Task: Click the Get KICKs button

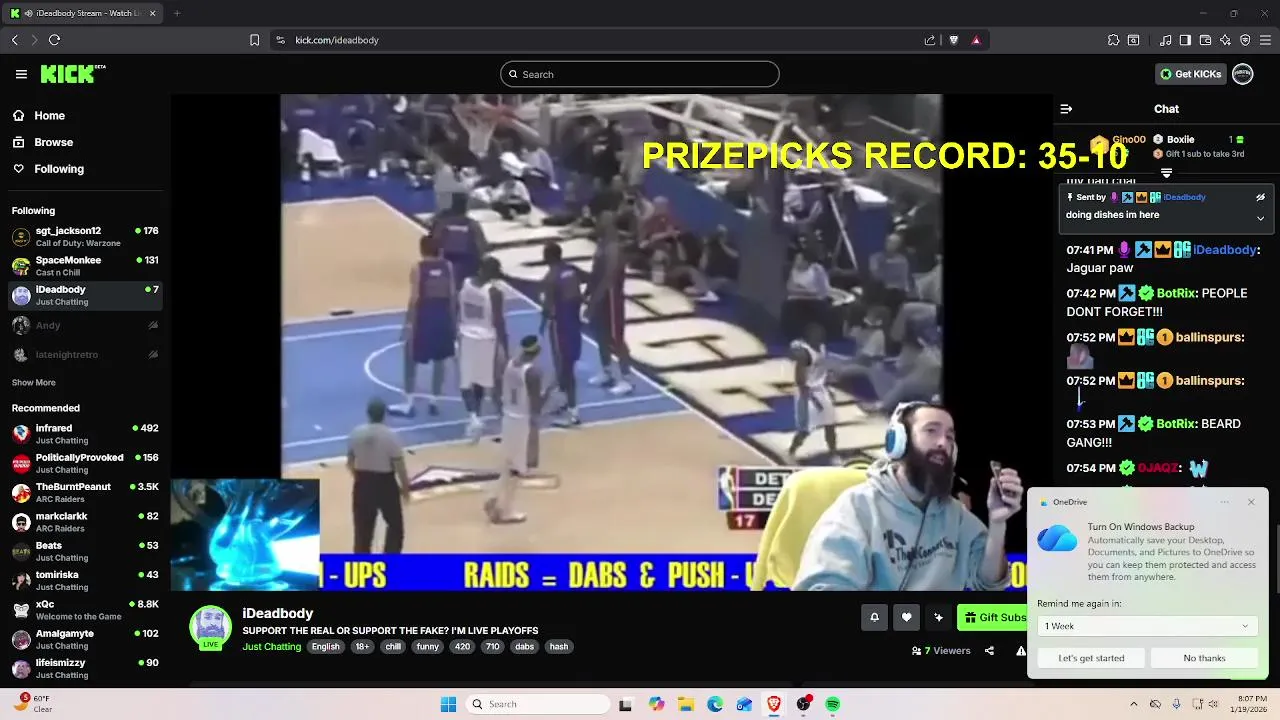Action: point(1190,74)
